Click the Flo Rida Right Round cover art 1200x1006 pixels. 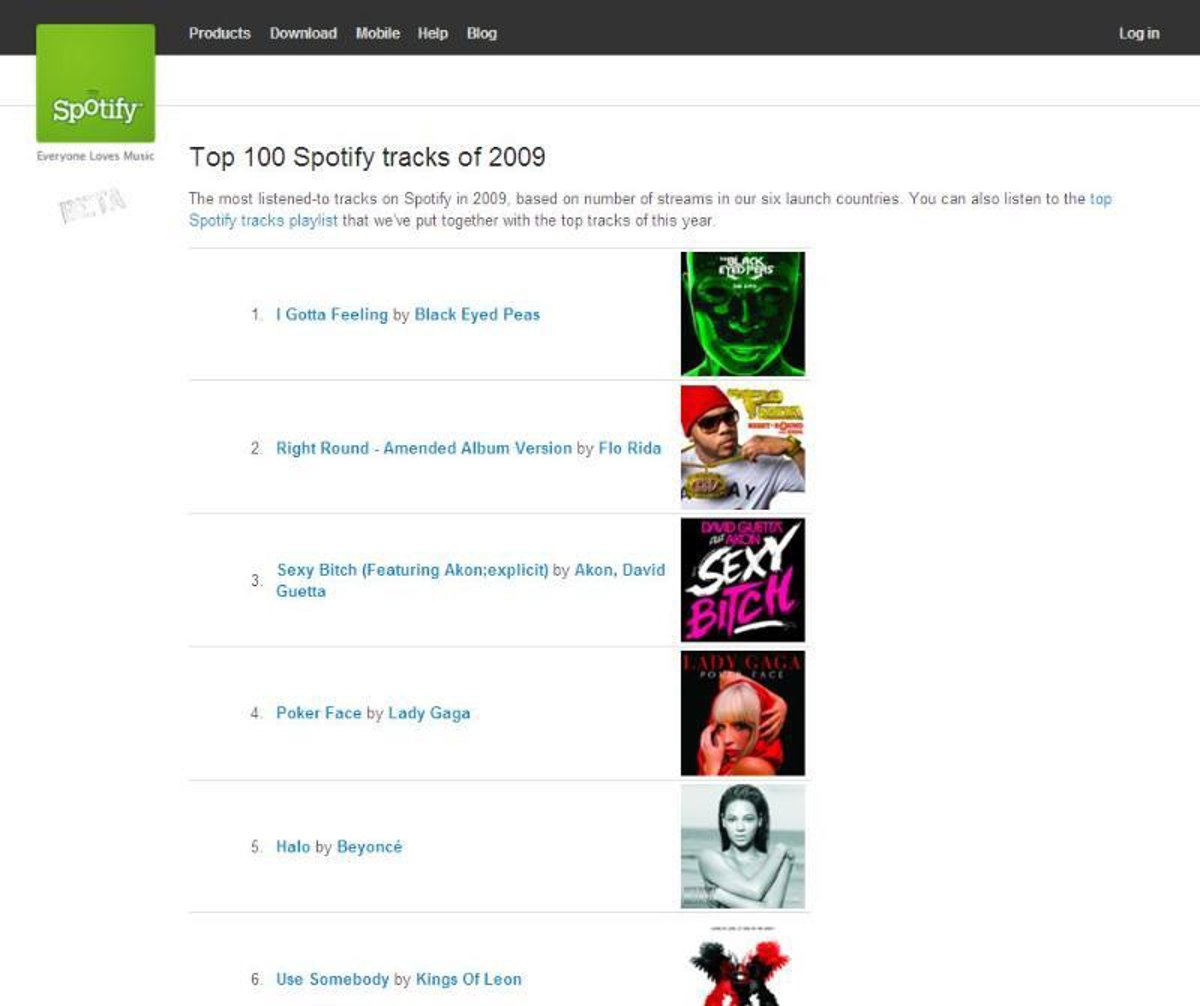pos(742,447)
